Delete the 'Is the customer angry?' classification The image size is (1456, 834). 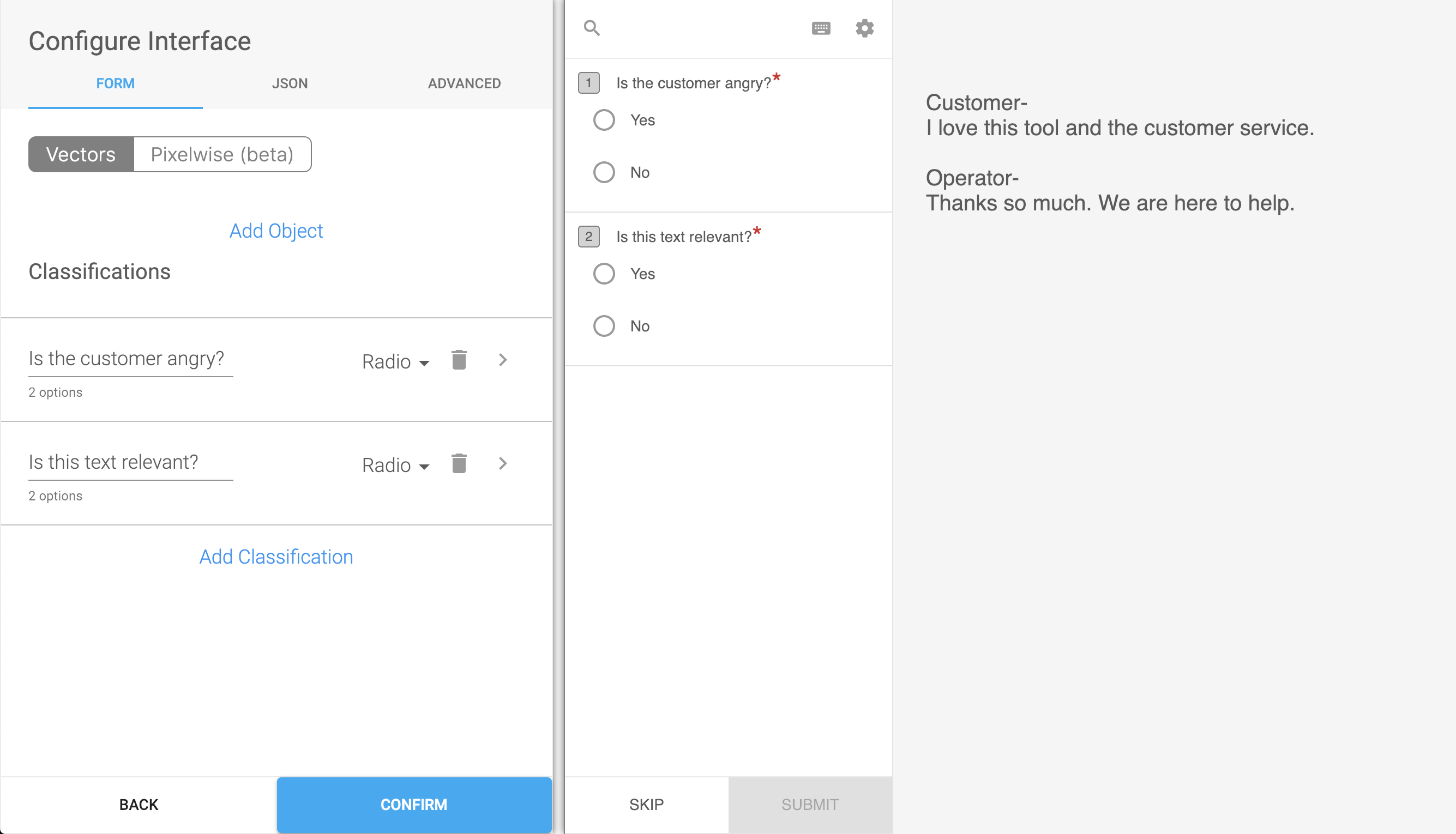click(x=459, y=360)
